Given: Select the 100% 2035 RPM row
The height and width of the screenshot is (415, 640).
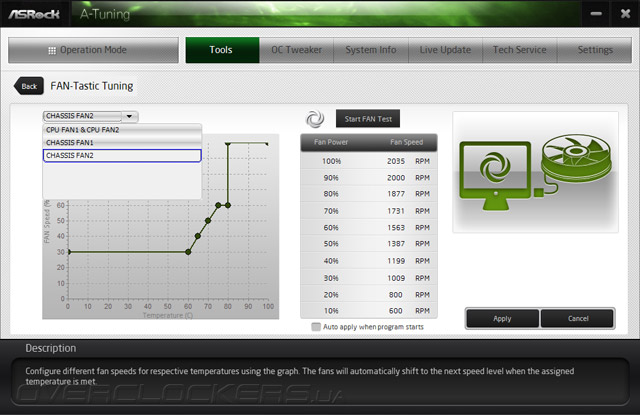Looking at the screenshot, I should [369, 161].
